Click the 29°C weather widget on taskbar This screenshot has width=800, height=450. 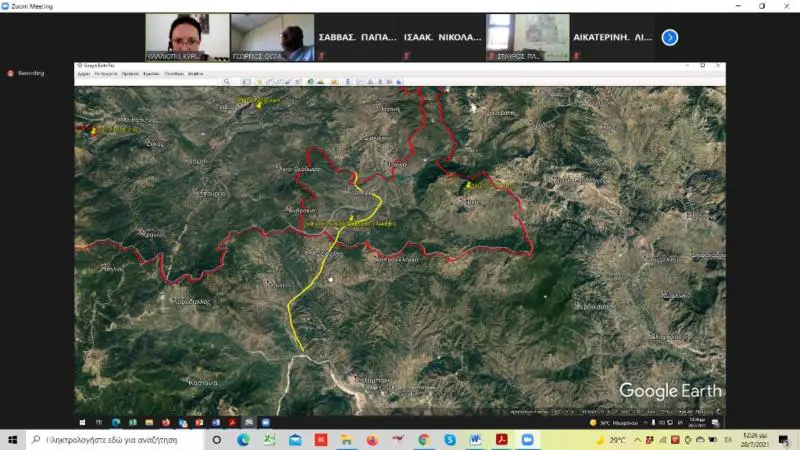611,440
